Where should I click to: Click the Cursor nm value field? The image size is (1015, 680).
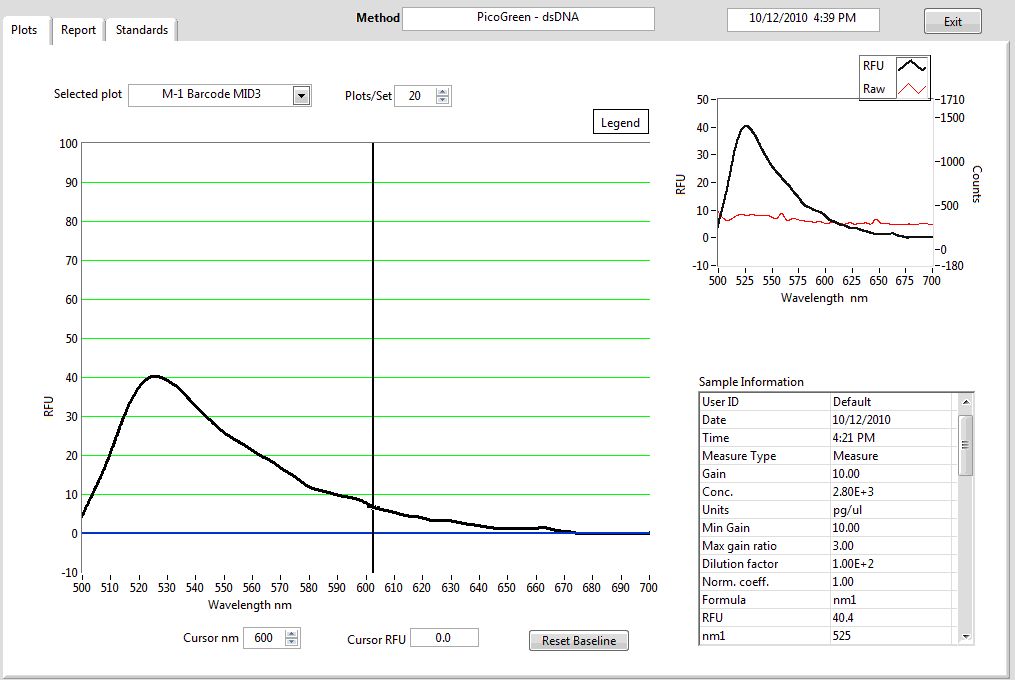(x=264, y=638)
